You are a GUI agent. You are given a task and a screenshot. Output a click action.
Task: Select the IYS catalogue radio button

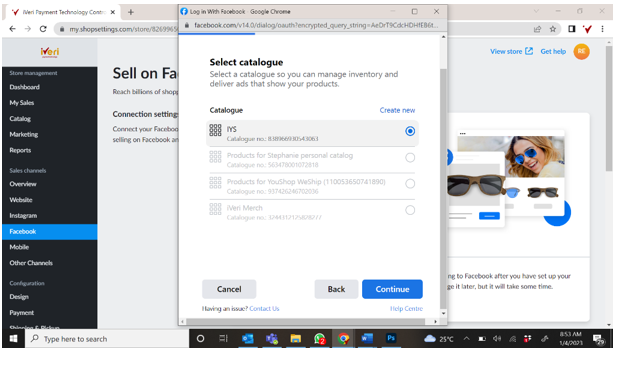tap(410, 131)
